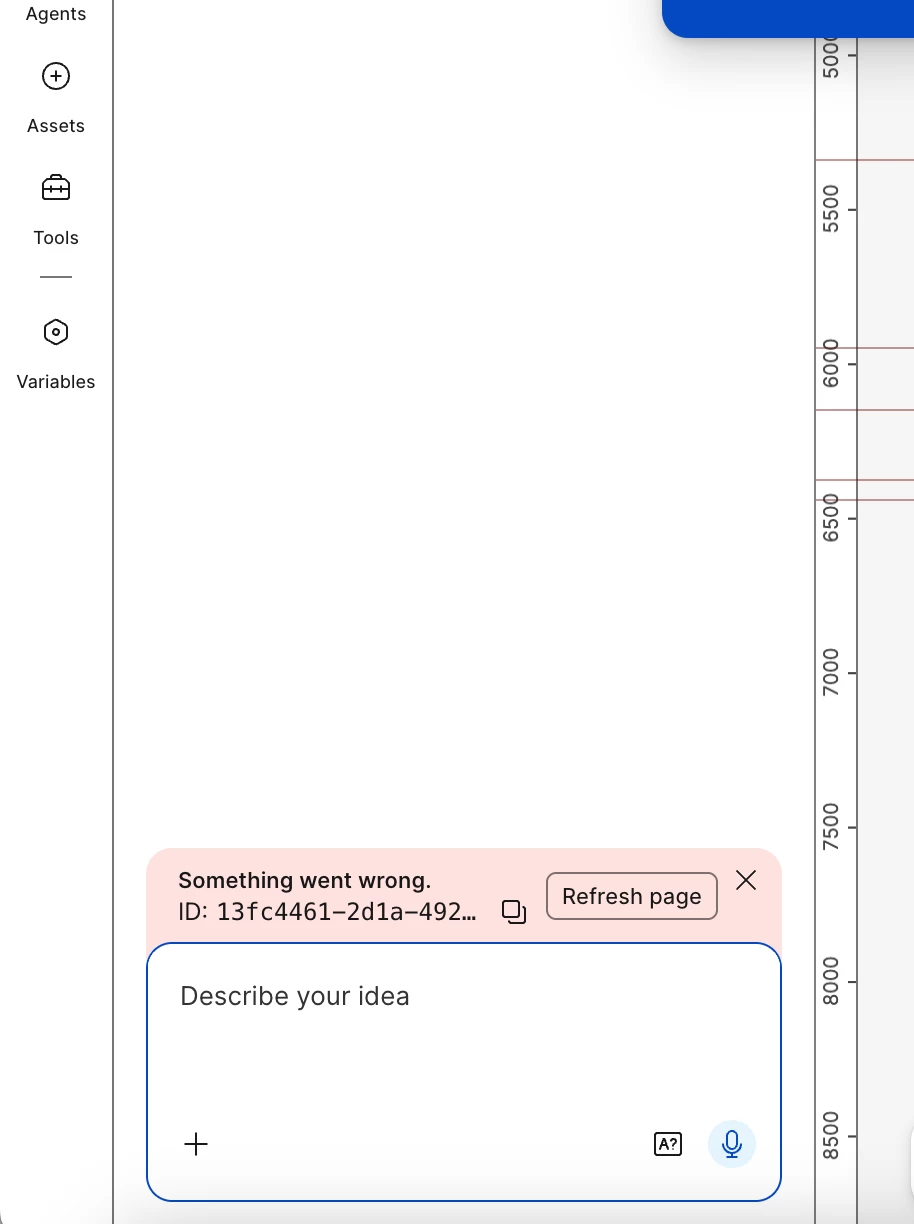Screen dimensions: 914x1224
Task: Click the truncated error ID text
Action: (328, 911)
